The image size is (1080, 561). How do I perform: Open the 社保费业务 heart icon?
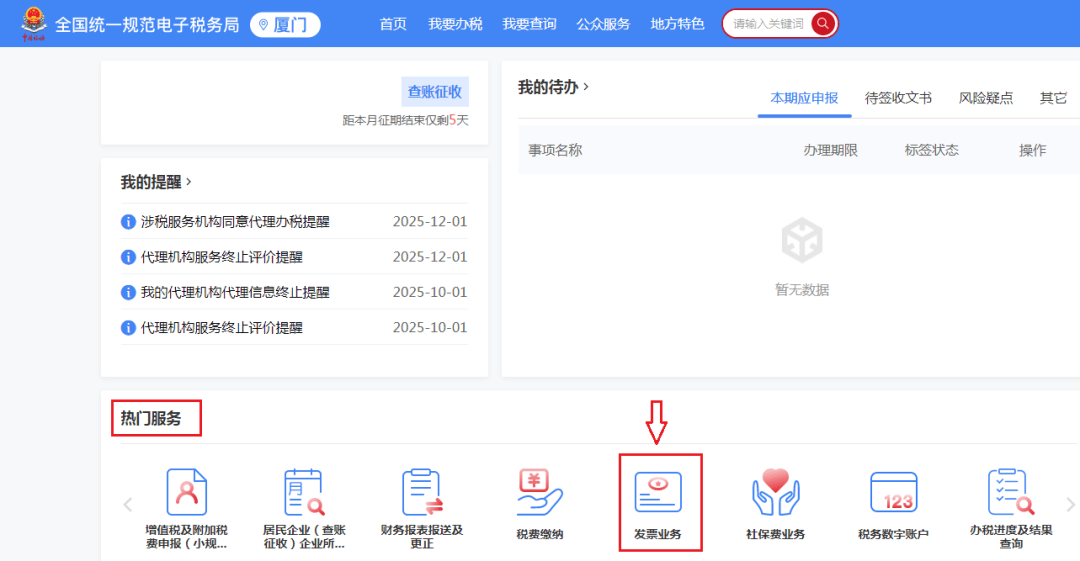[776, 493]
